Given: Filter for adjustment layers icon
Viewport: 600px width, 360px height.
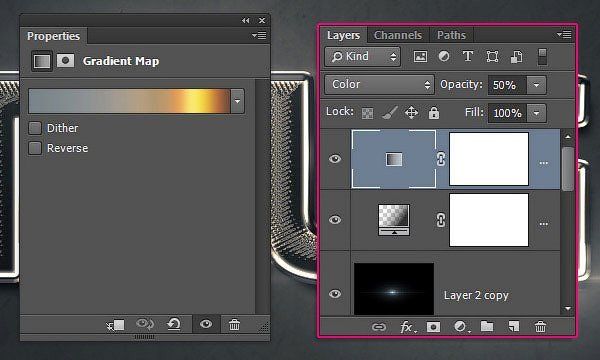Looking at the screenshot, I should [x=444, y=57].
